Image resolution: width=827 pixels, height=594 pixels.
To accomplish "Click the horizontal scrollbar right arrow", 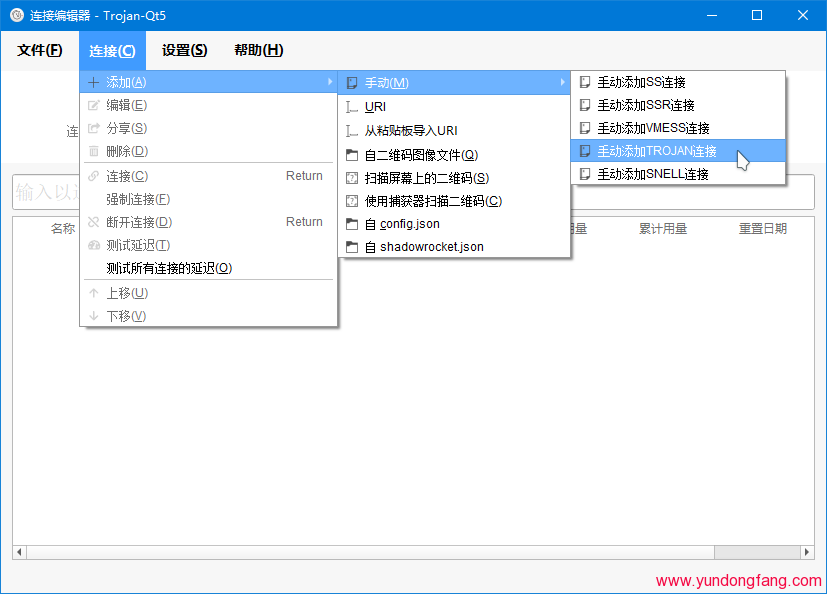I will point(807,552).
